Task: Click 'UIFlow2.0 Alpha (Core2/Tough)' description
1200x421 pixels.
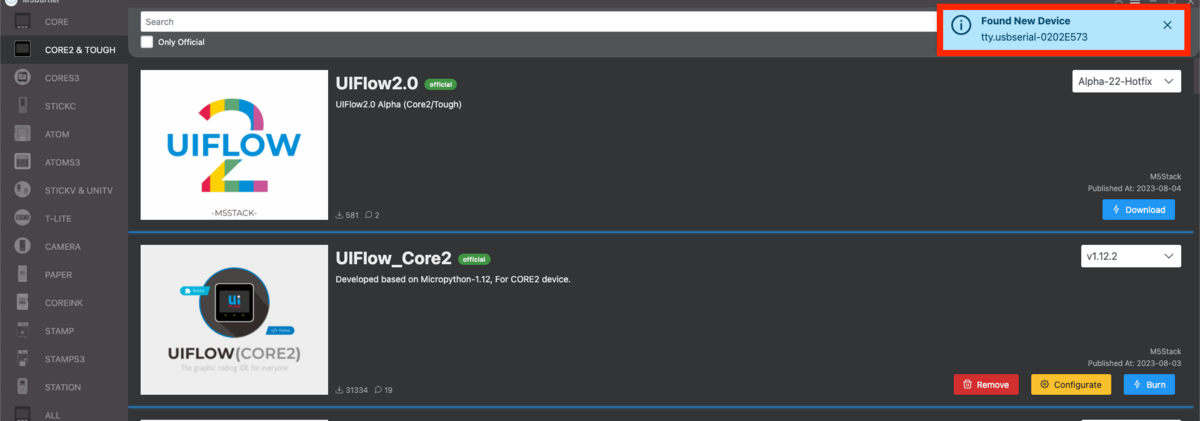Action: point(399,104)
